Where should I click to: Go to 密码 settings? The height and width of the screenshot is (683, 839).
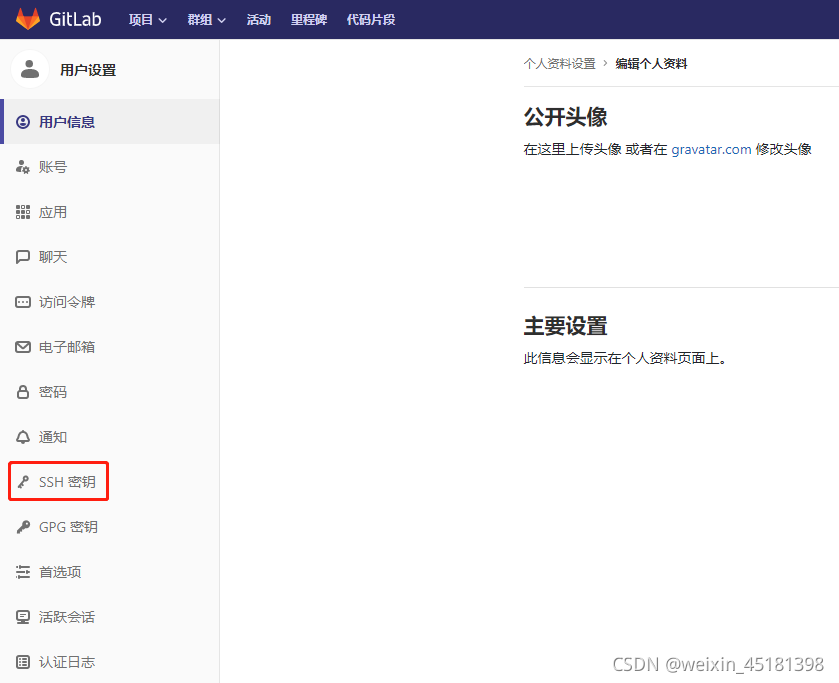click(110, 392)
